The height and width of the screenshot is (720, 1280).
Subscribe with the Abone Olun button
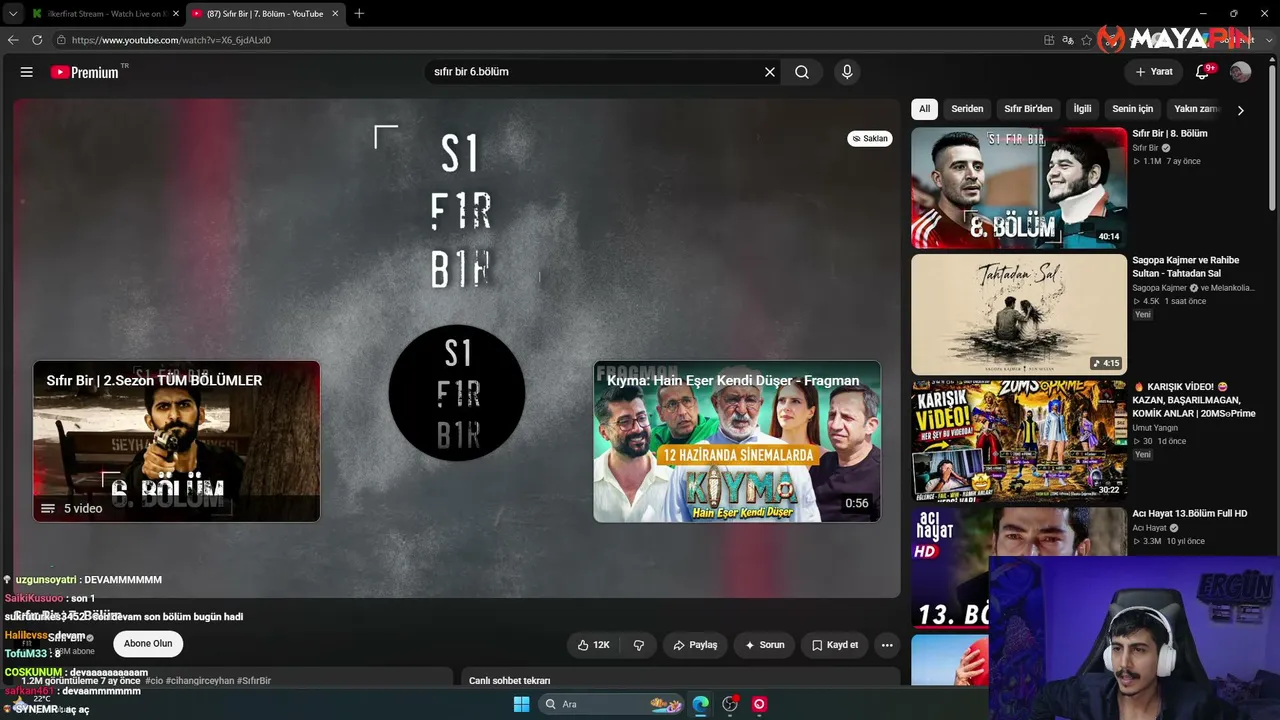tap(148, 644)
